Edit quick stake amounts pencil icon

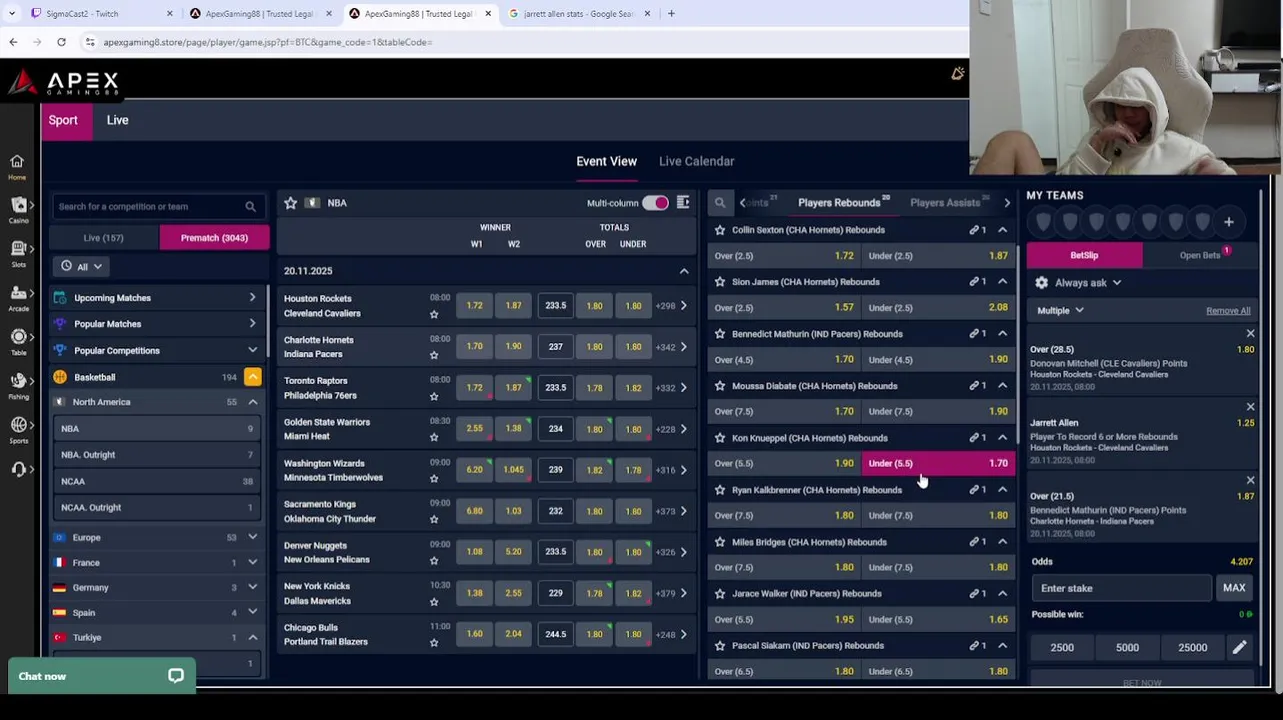(1239, 647)
